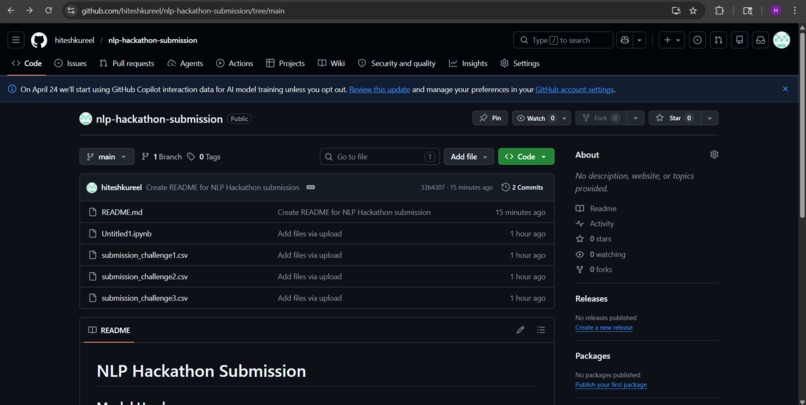806x405 pixels.
Task: Open the user profile avatar menu
Action: click(781, 40)
